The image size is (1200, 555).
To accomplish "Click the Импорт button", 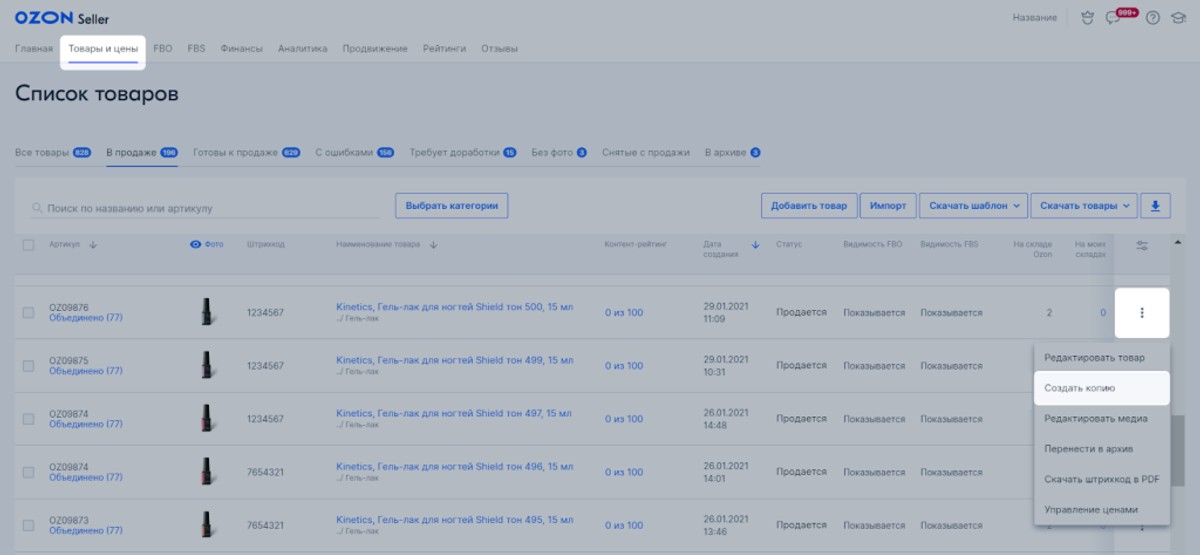I will 888,206.
